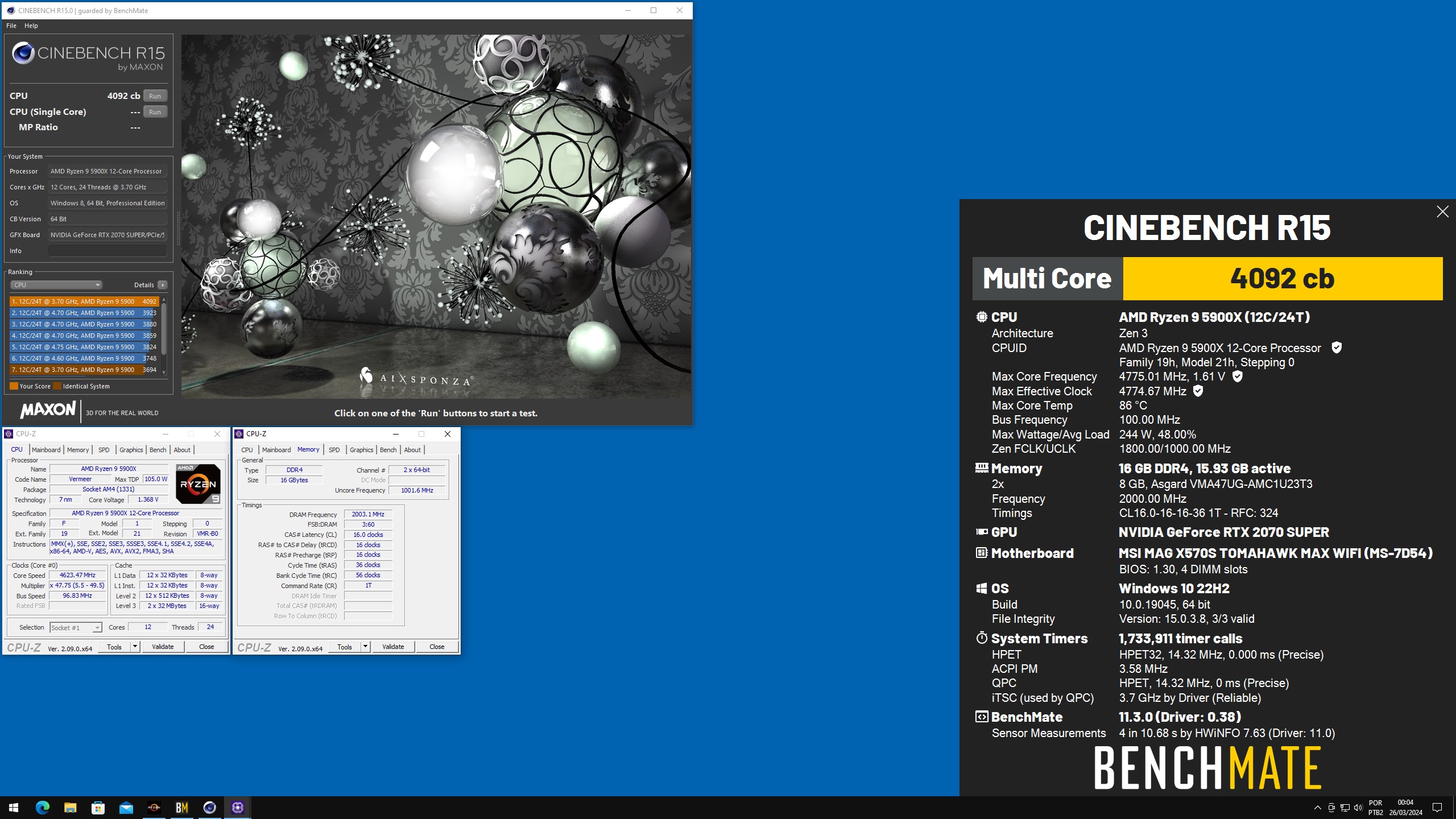Click the GPU card icon in BenchMate panel
This screenshot has height=819, width=1456.
[982, 532]
